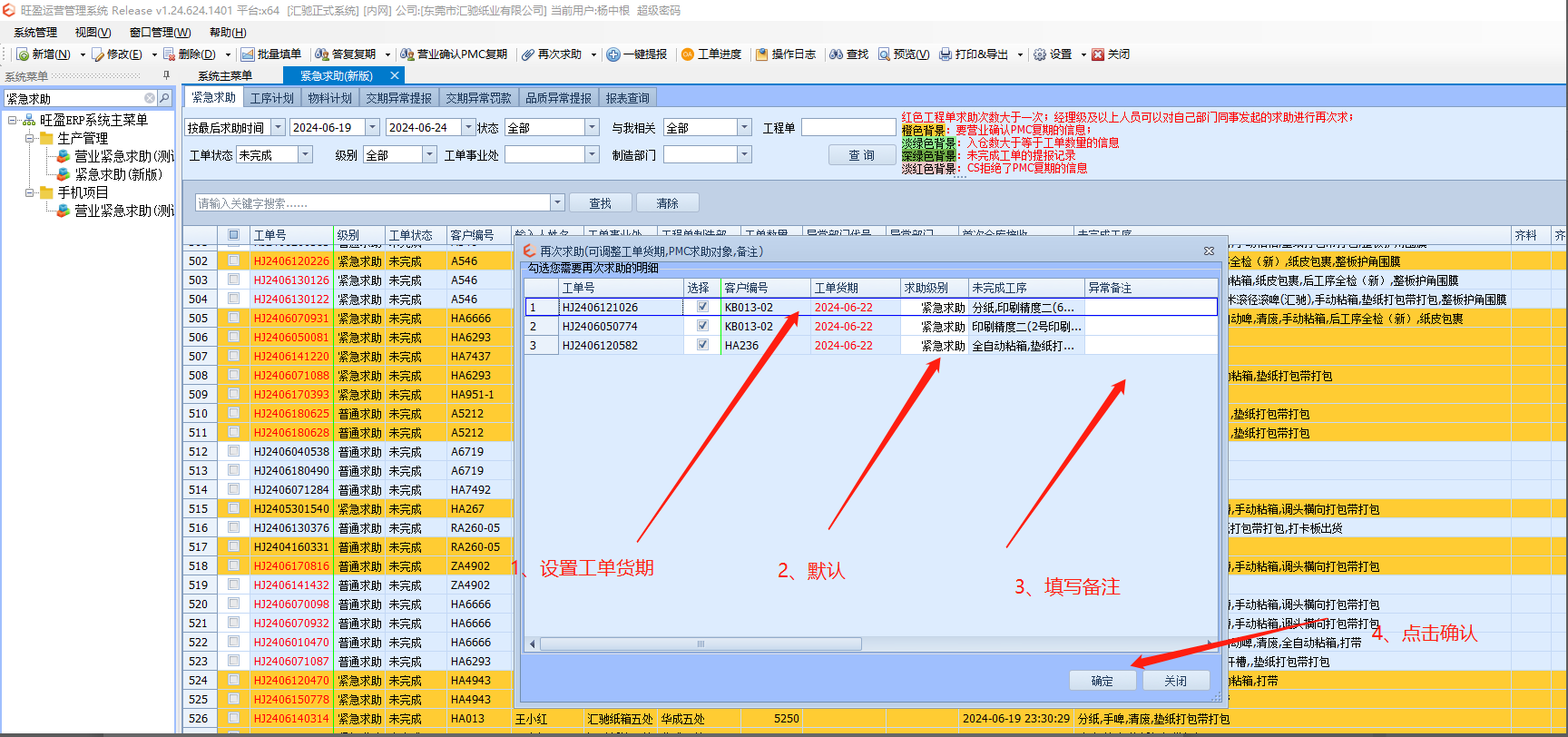1568x737 pixels.
Task: Pin the 系统菜单 side panel
Action: click(x=166, y=76)
